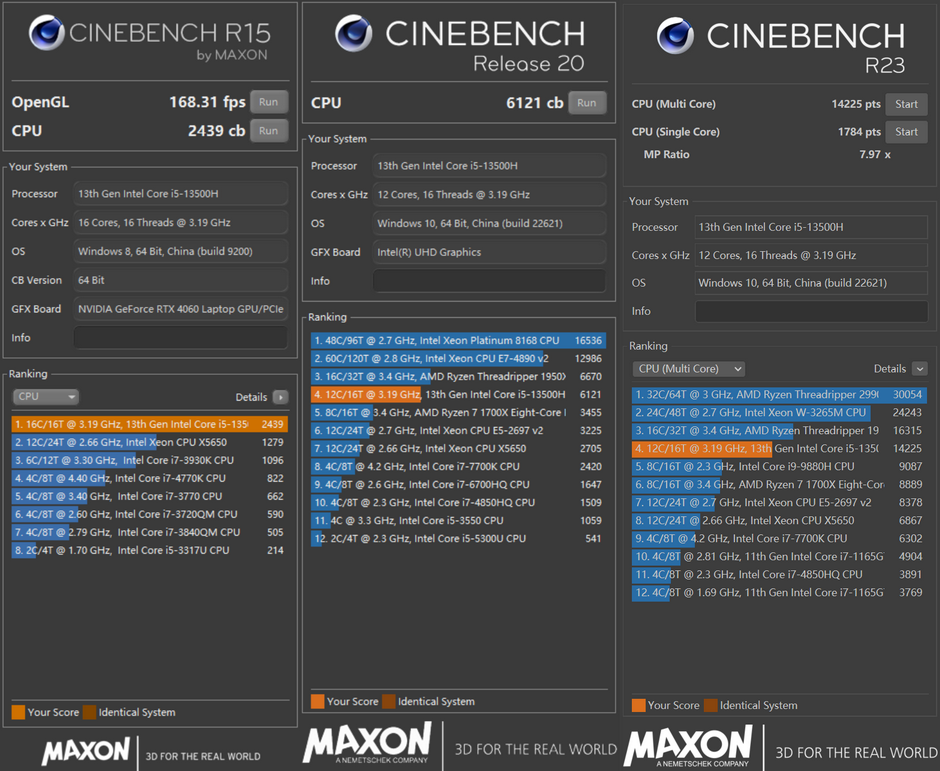Image resolution: width=940 pixels, height=771 pixels.
Task: Select the Core i7-4850HQ row scoring 1509
Action: click(458, 502)
